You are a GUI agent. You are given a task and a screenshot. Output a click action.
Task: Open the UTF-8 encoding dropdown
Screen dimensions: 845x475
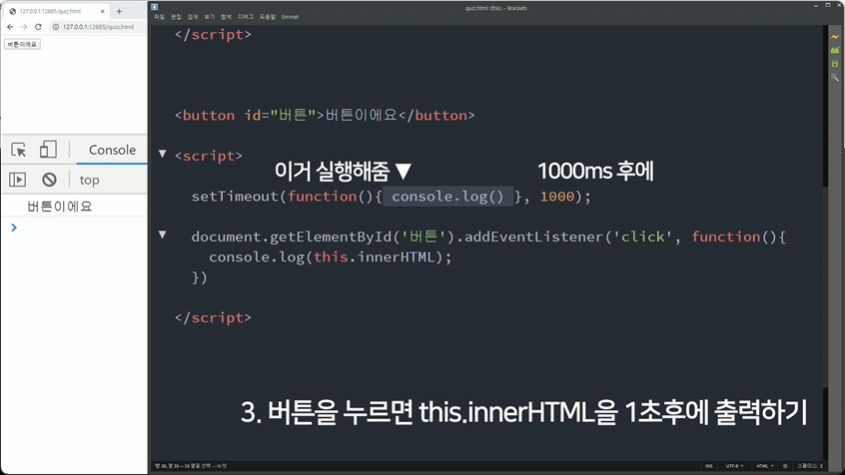(734, 466)
